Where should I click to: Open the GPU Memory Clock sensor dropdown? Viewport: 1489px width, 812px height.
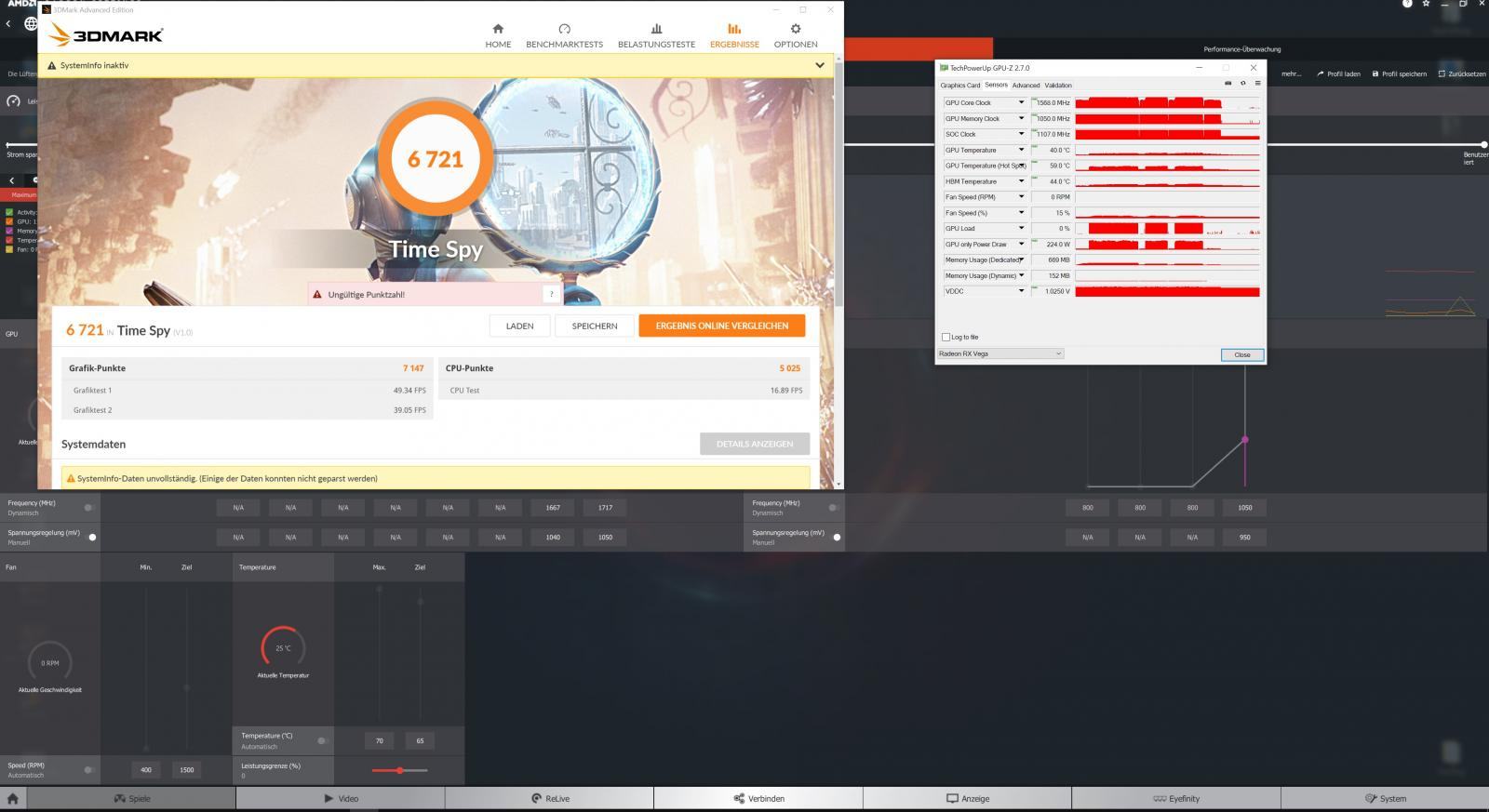[x=1021, y=118]
